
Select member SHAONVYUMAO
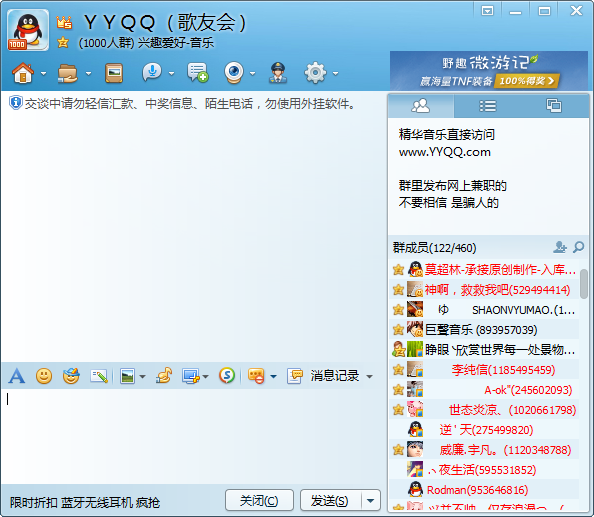click(484, 310)
